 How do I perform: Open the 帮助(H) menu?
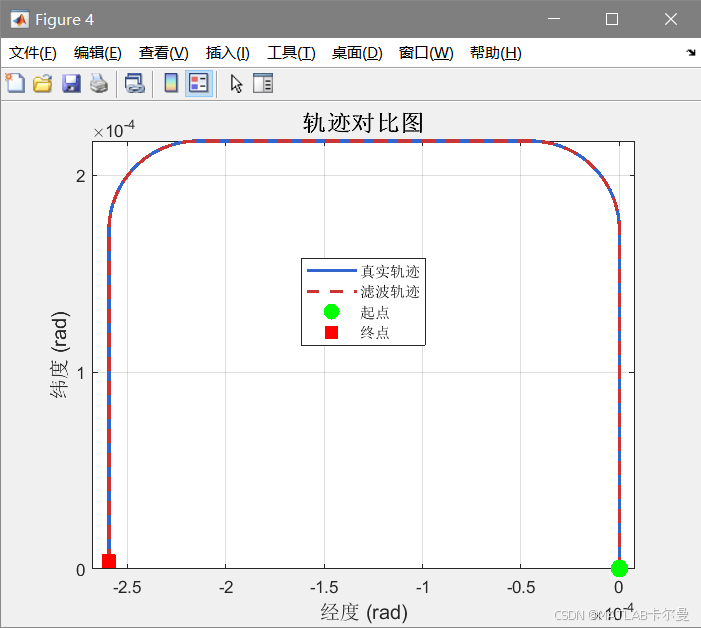[496, 53]
